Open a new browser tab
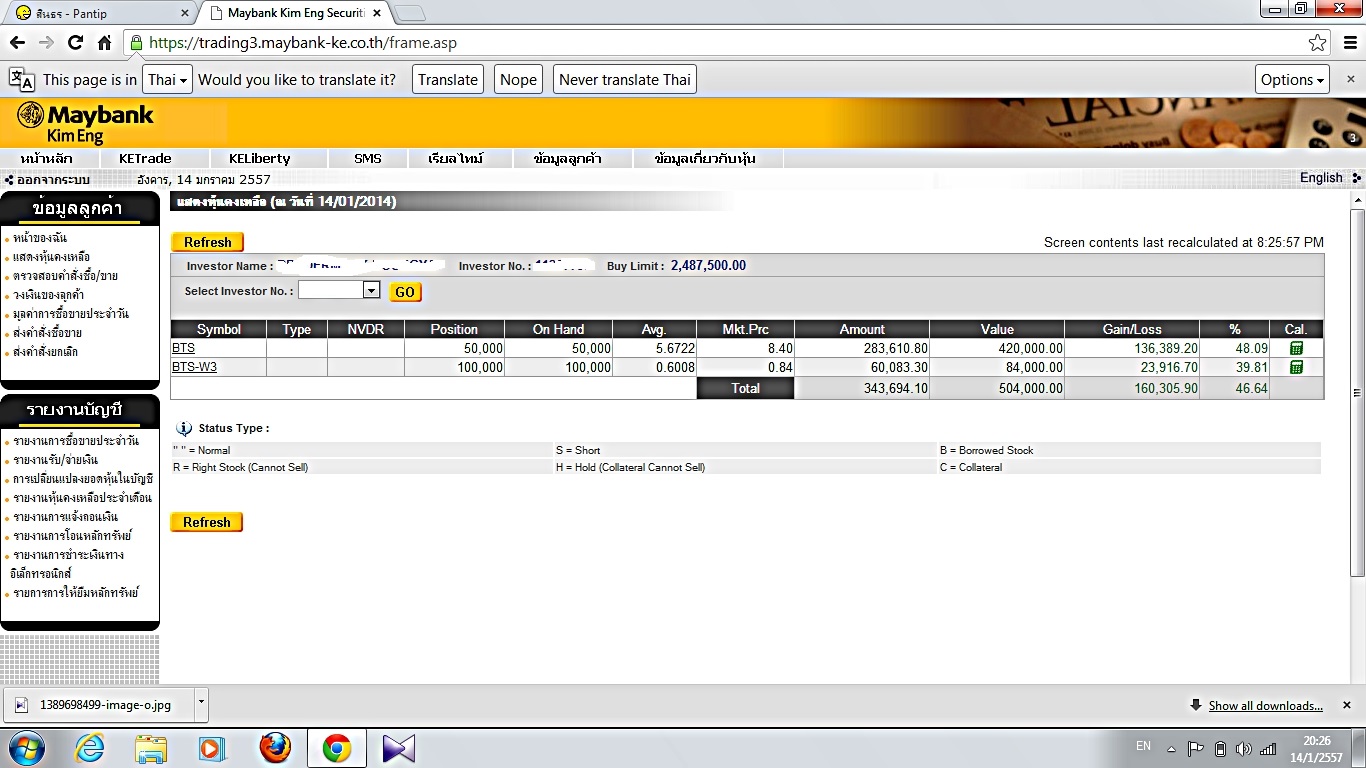 tap(410, 13)
